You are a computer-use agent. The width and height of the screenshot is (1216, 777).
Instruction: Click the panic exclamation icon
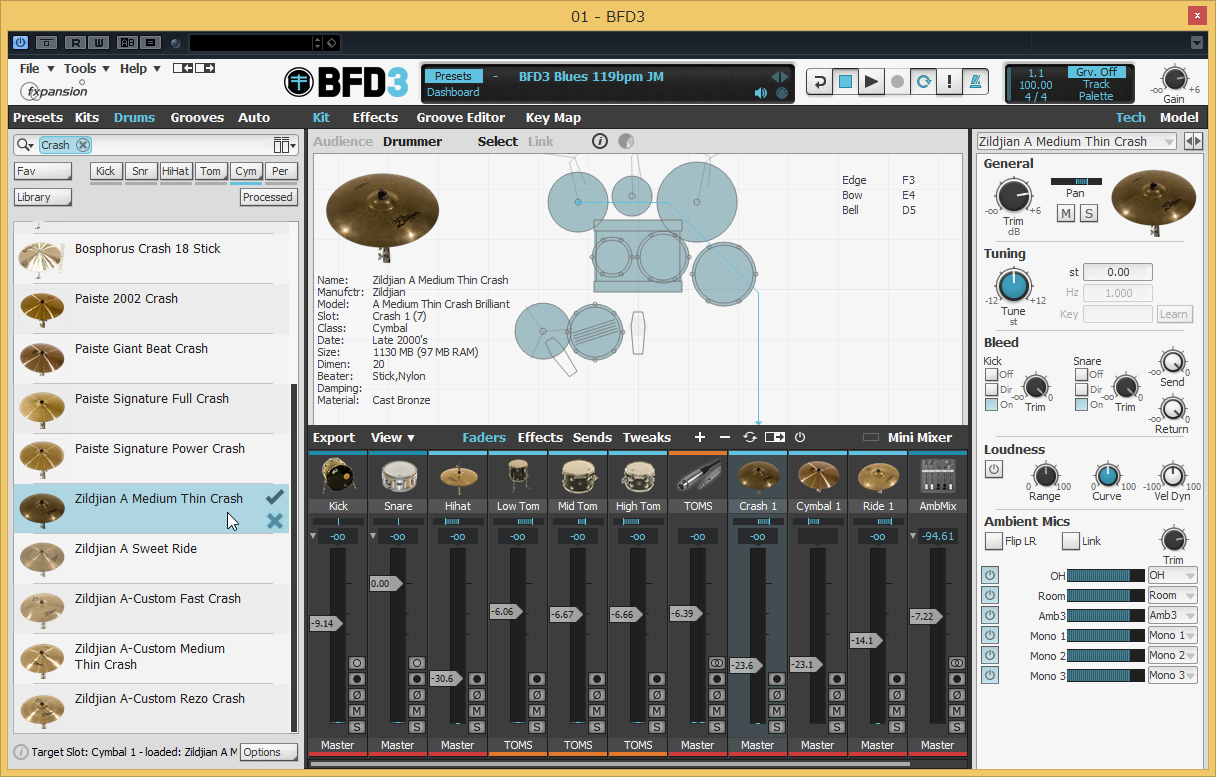pos(950,82)
